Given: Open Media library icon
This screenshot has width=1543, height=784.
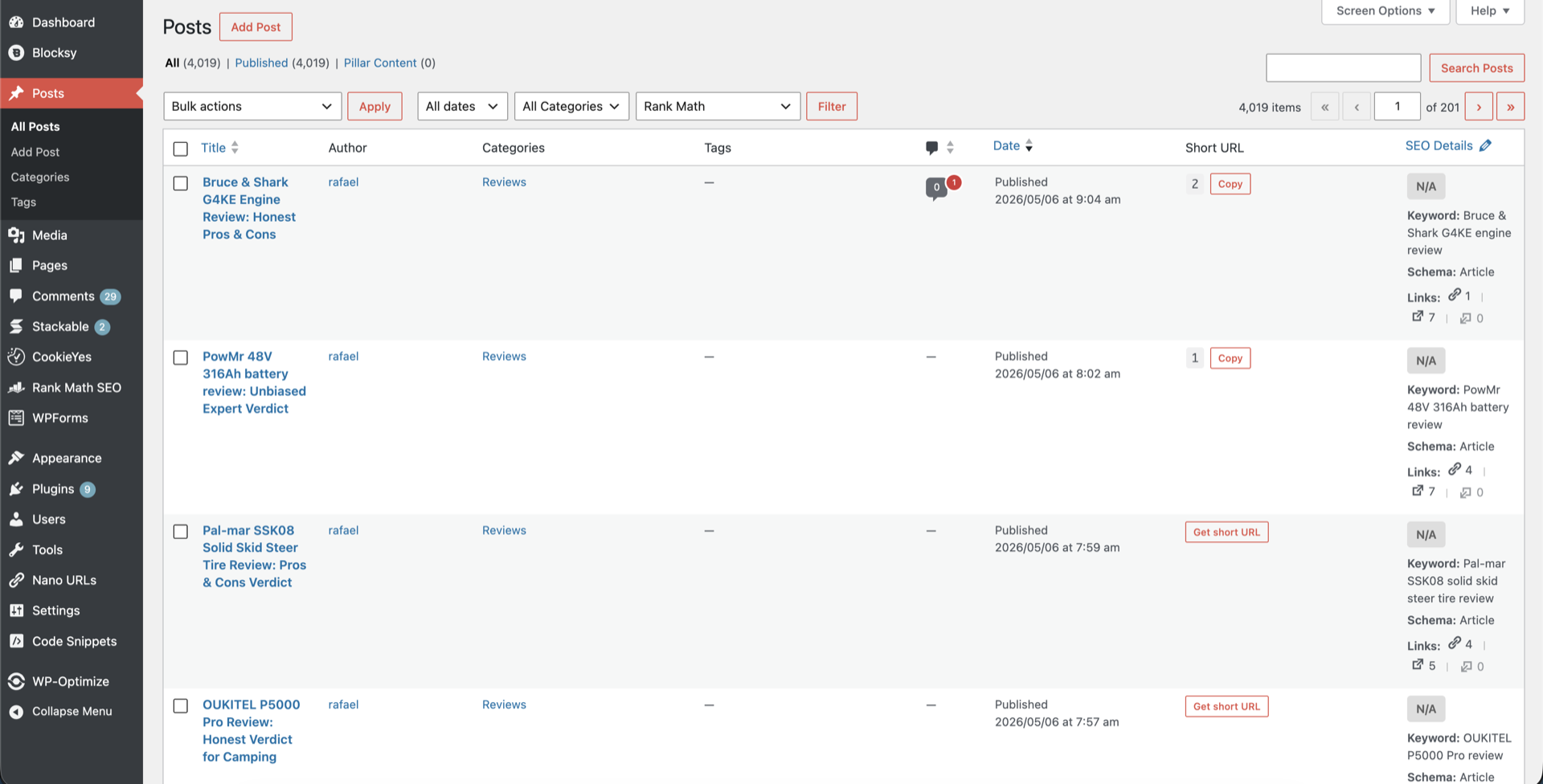Looking at the screenshot, I should pos(16,235).
